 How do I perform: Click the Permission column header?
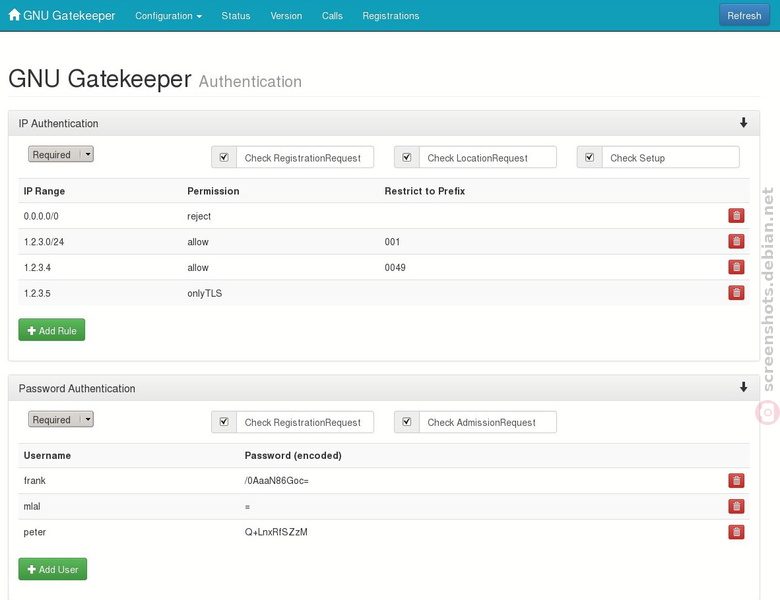pyautogui.click(x=213, y=191)
